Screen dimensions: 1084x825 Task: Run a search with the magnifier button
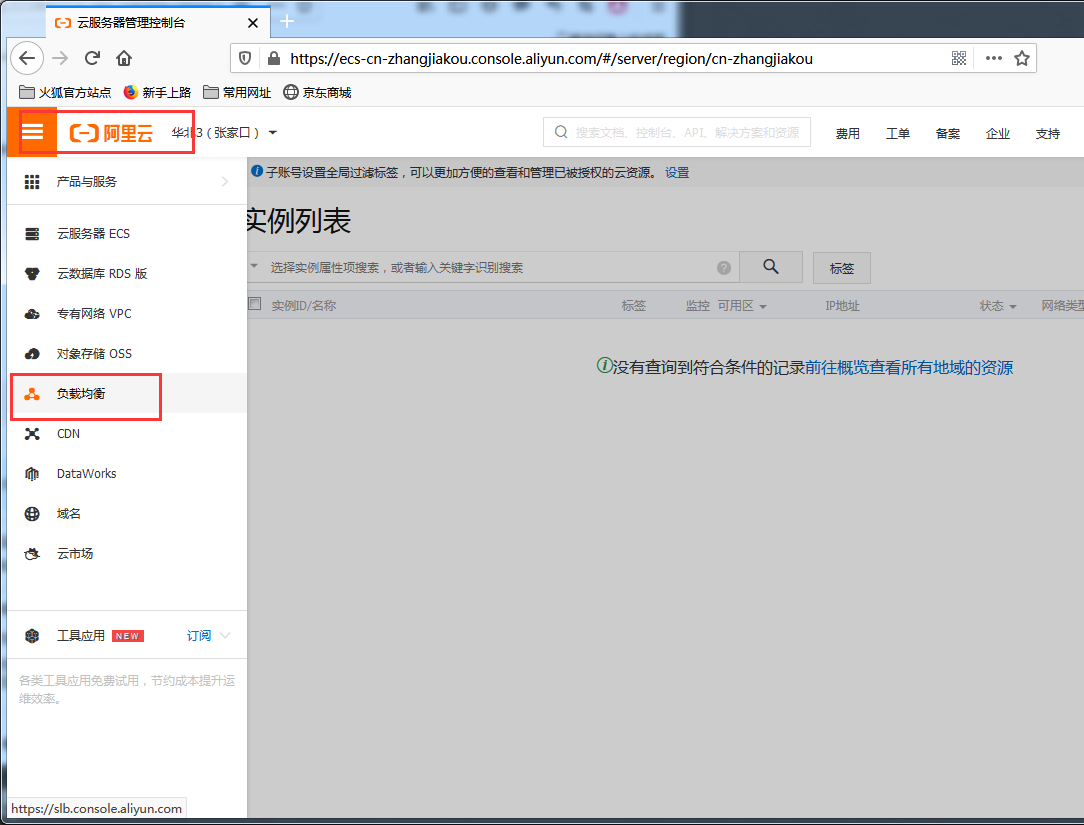tap(770, 267)
